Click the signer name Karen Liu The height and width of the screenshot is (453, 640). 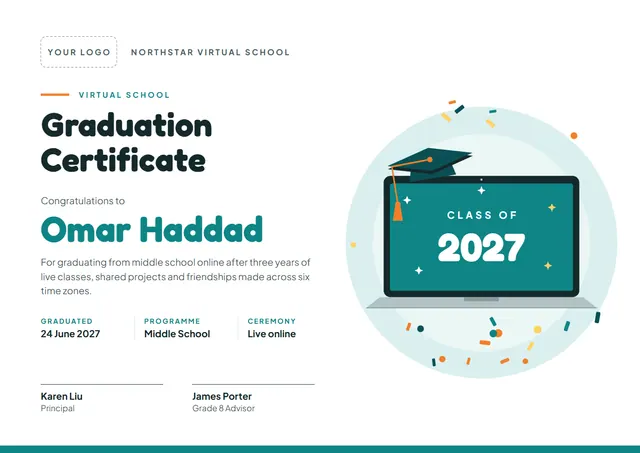point(62,396)
